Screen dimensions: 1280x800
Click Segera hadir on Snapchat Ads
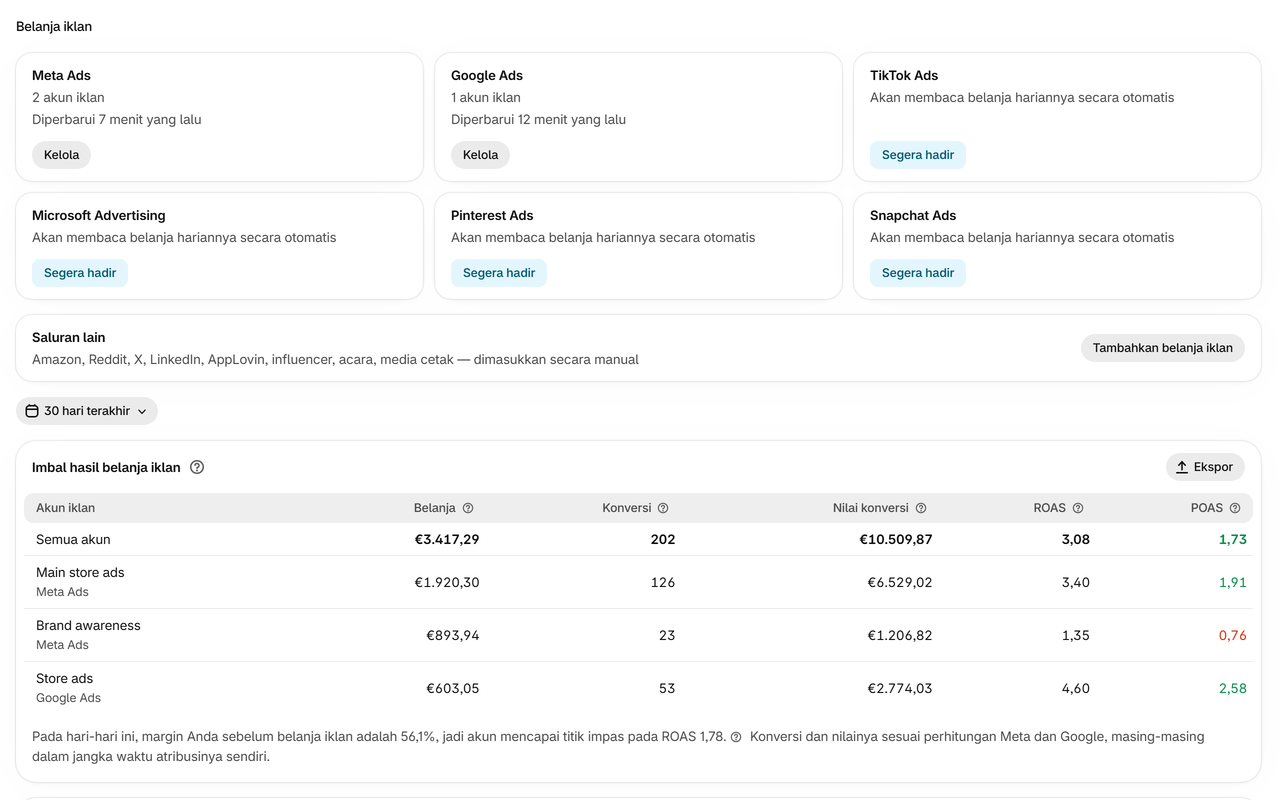point(918,273)
